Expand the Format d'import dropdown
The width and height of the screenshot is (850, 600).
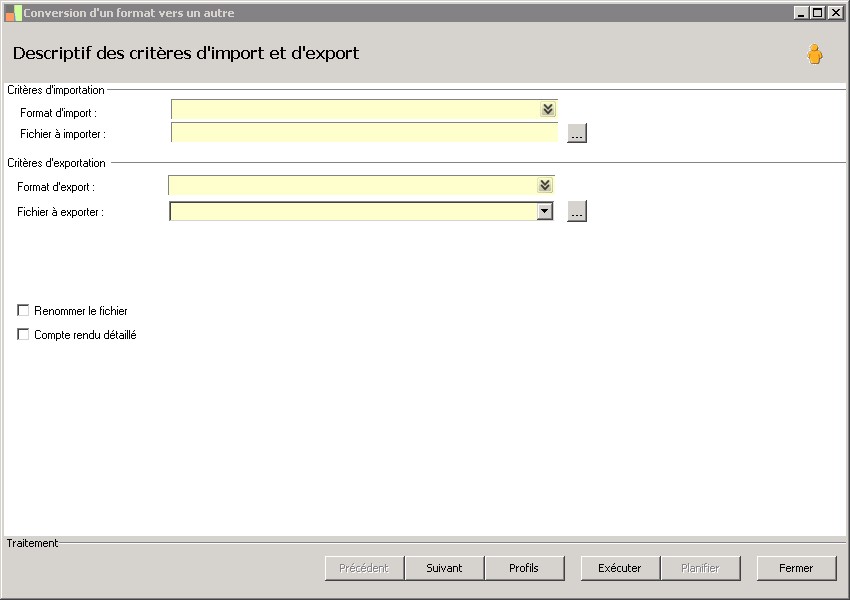(547, 109)
